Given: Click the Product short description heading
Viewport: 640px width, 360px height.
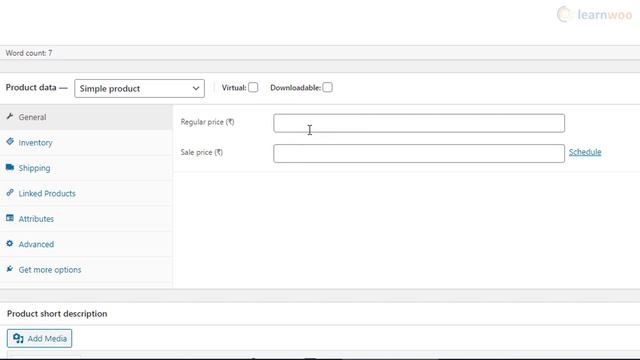Looking at the screenshot, I should click(57, 313).
